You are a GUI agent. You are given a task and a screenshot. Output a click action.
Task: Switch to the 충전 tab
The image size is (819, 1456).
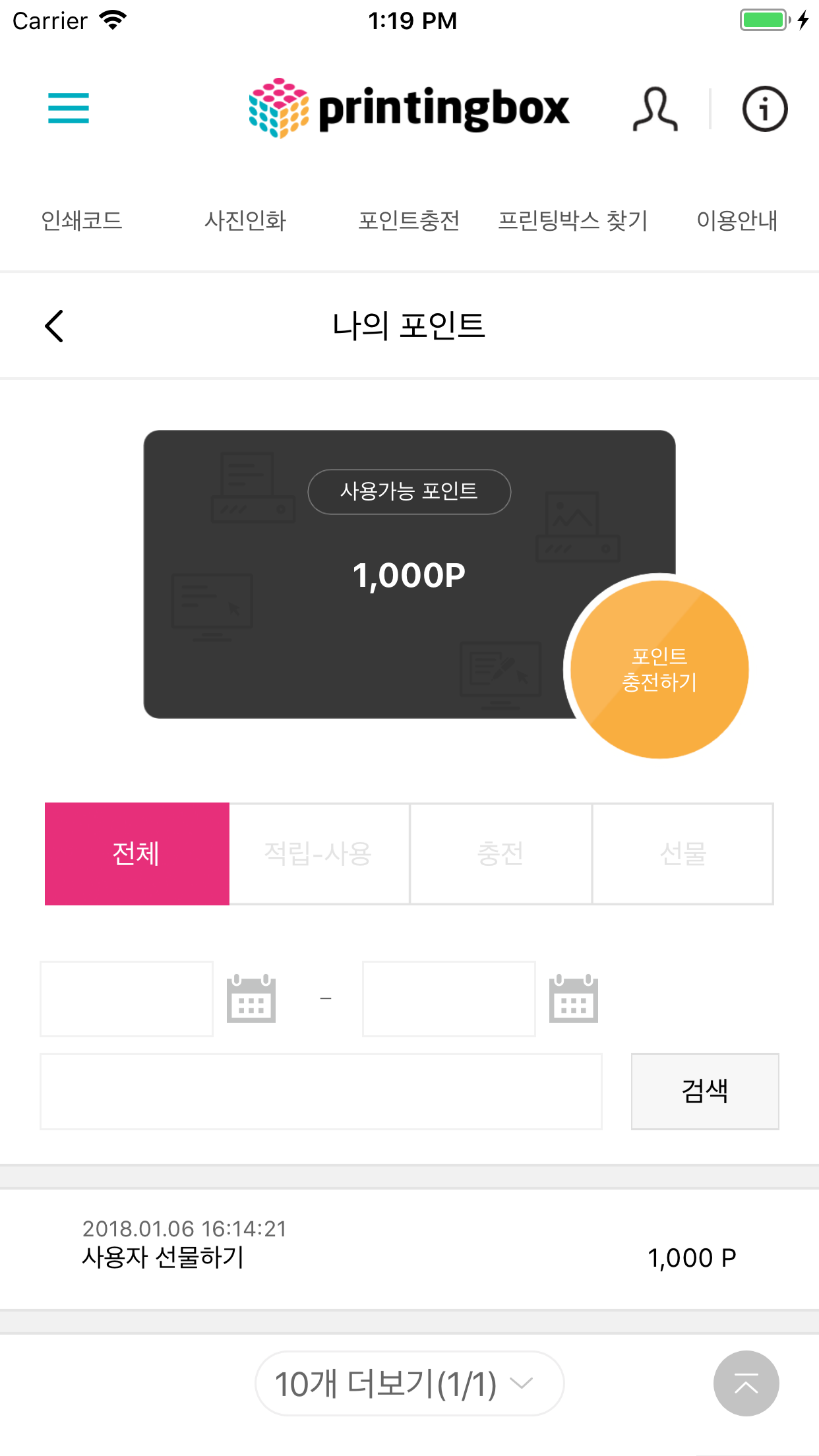(x=501, y=854)
